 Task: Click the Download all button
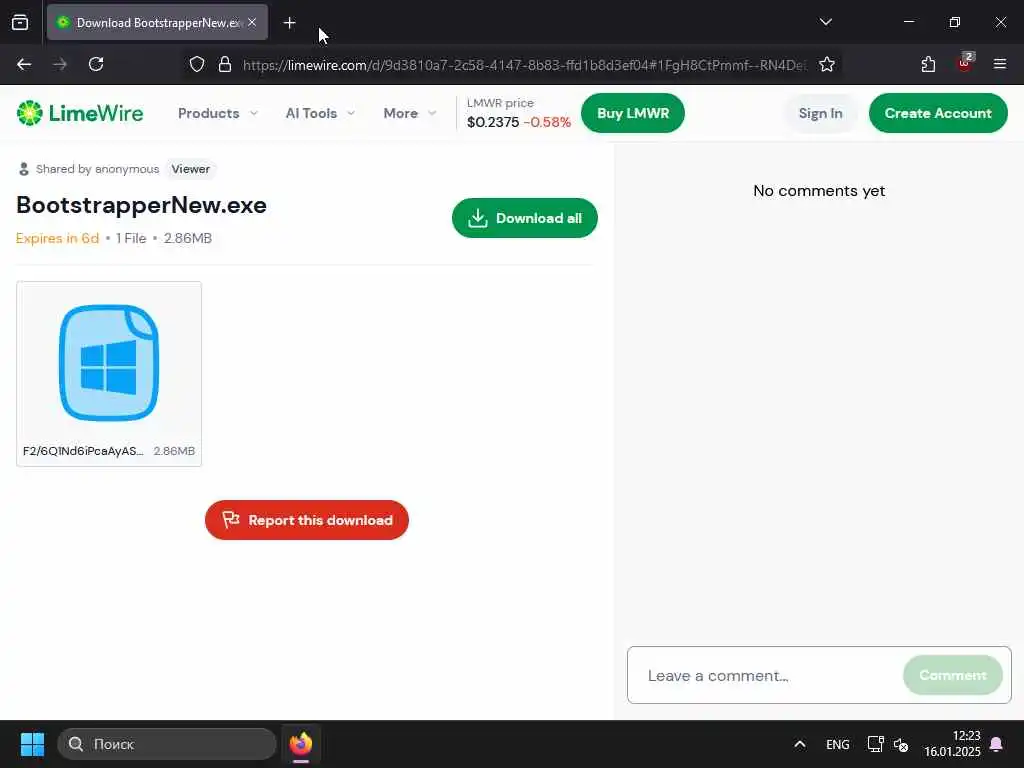[x=524, y=218]
